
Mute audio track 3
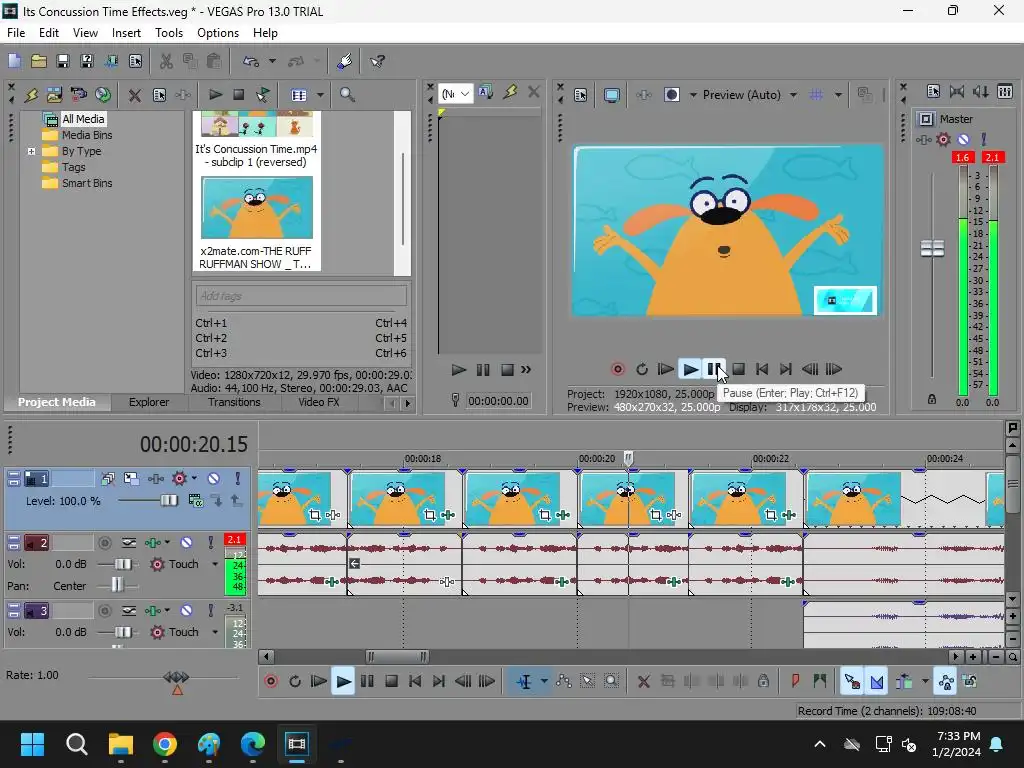pos(186,611)
